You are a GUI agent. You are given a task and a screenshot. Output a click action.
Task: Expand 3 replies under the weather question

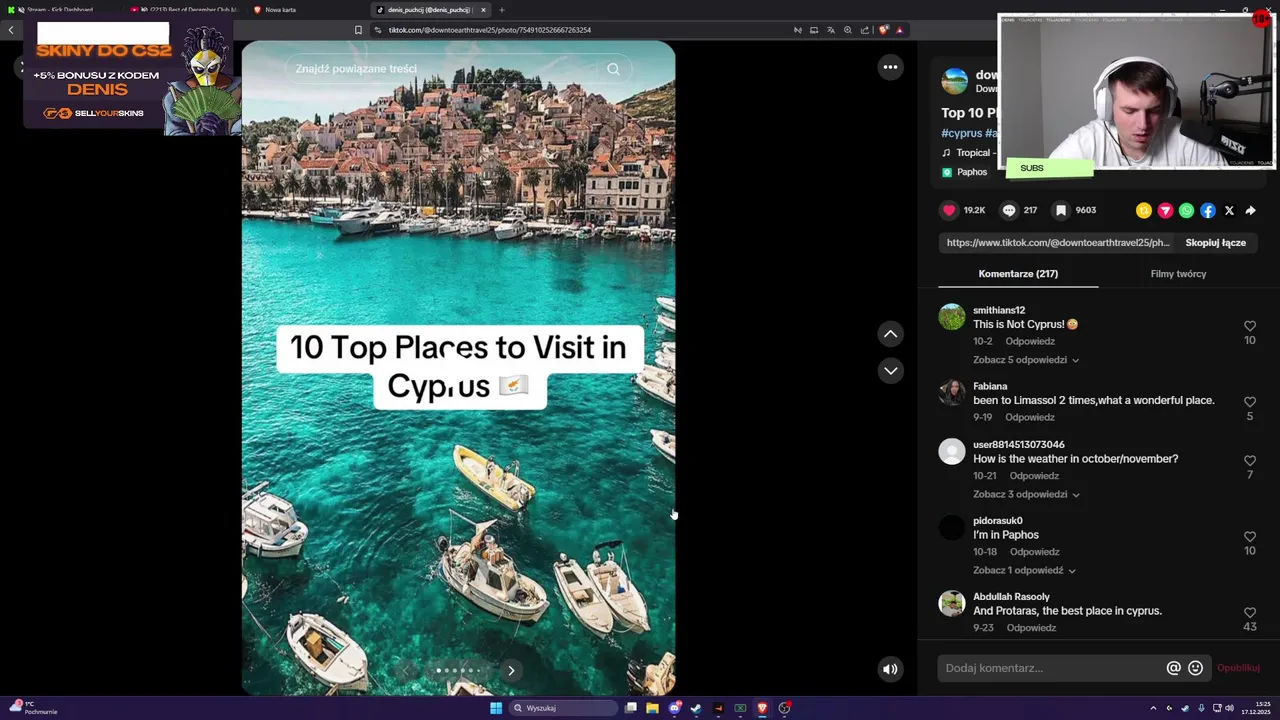pos(1026,494)
